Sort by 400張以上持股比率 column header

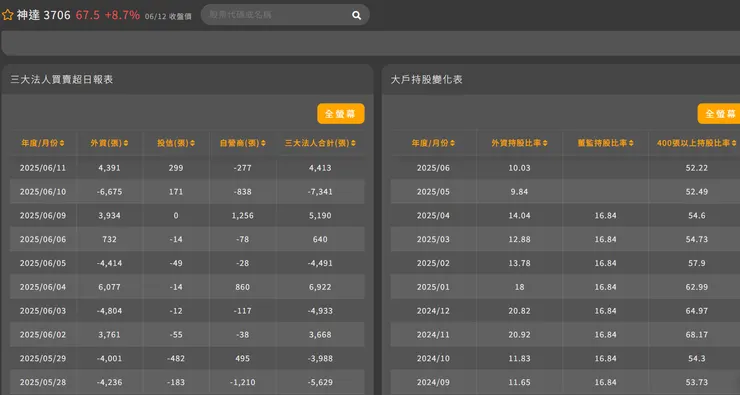click(x=696, y=143)
